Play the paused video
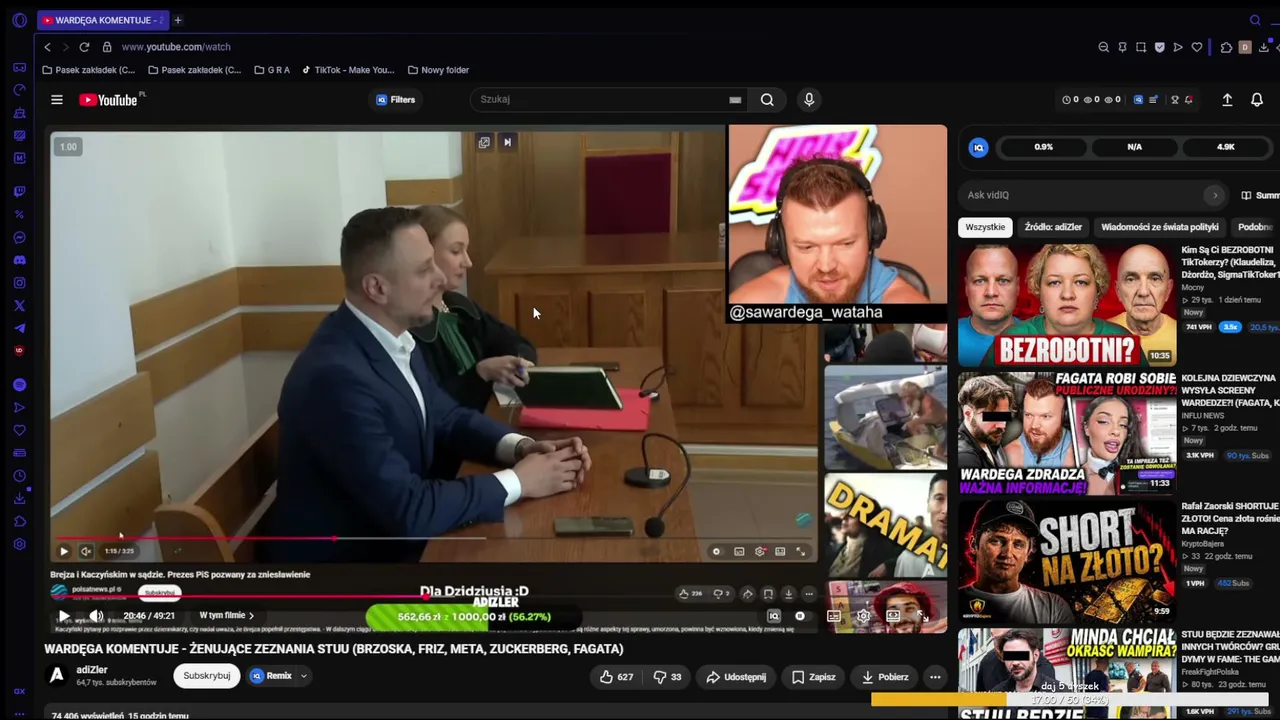 [x=64, y=616]
